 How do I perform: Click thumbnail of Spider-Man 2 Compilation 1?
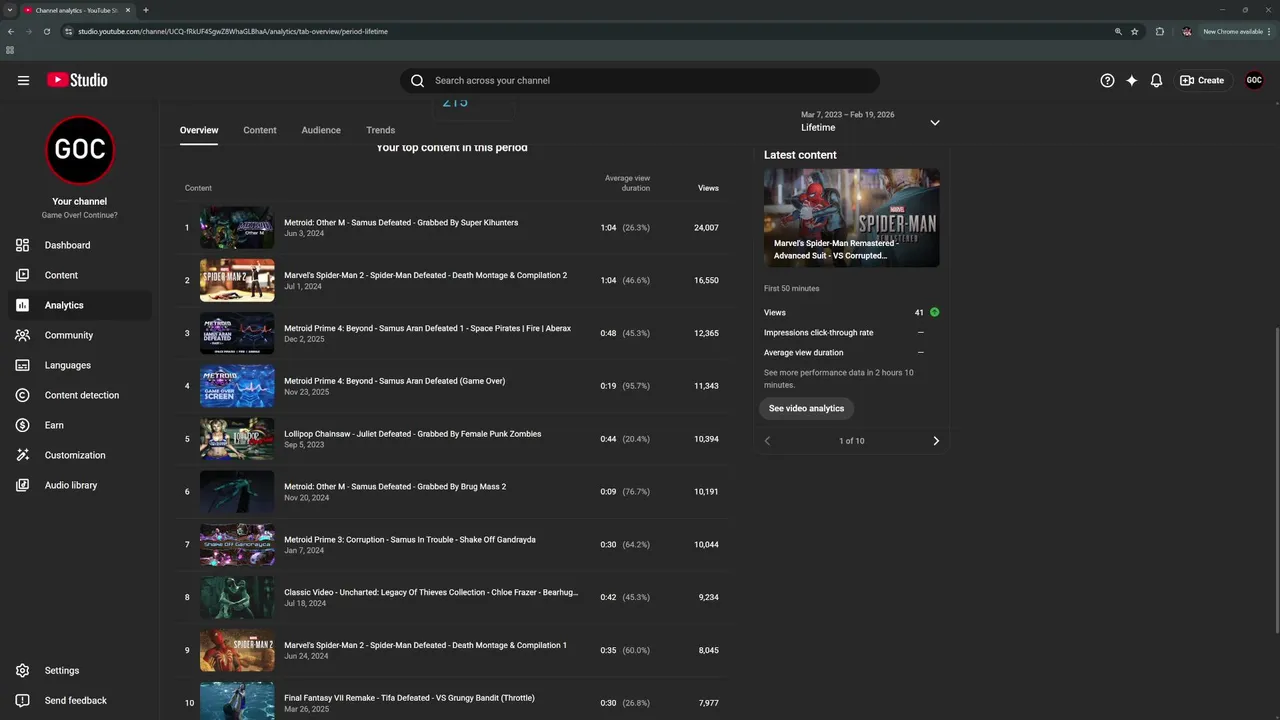pos(237,651)
